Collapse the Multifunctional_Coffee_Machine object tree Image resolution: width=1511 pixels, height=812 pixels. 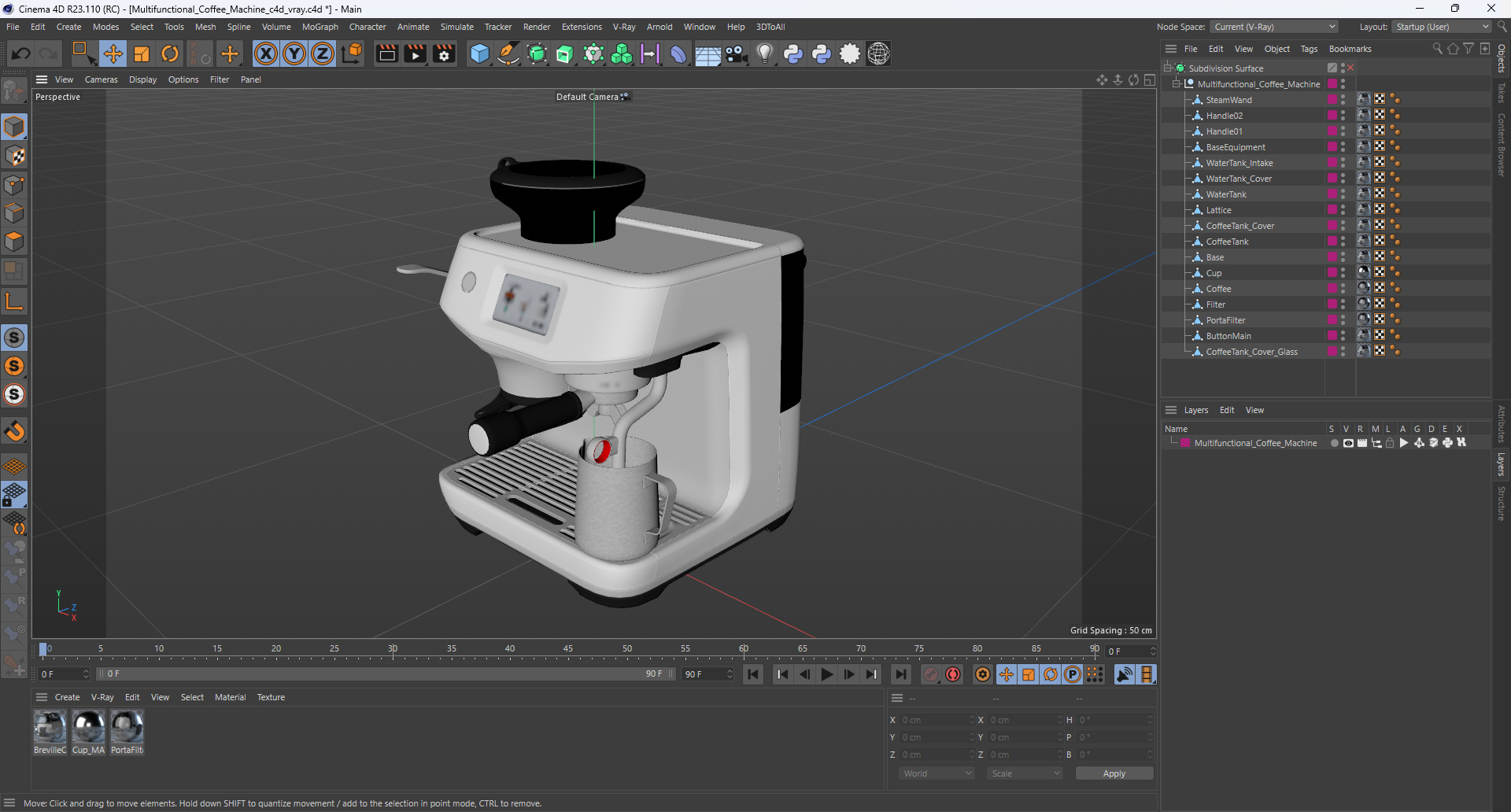[1177, 84]
